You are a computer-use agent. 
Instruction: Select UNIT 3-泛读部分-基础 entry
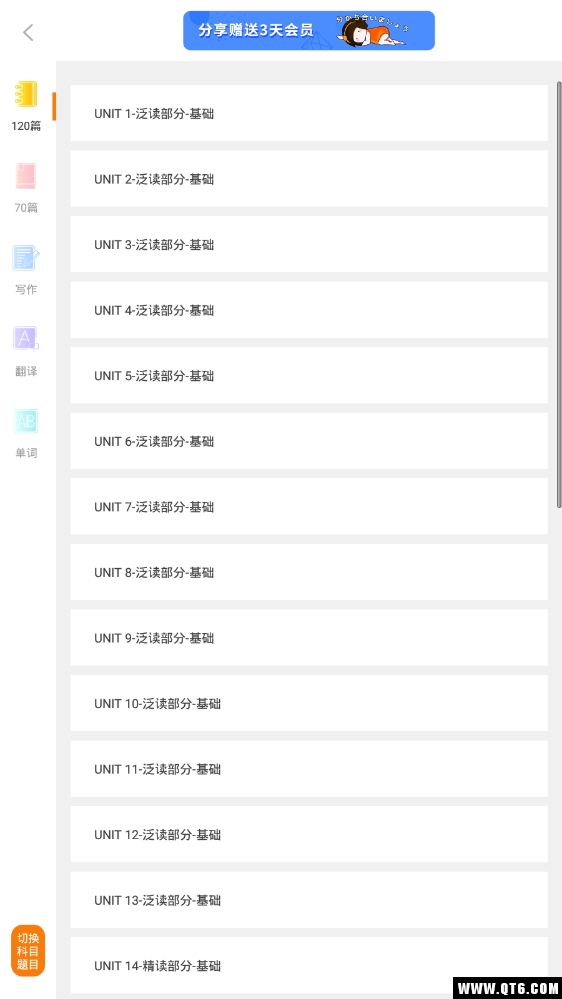(309, 245)
